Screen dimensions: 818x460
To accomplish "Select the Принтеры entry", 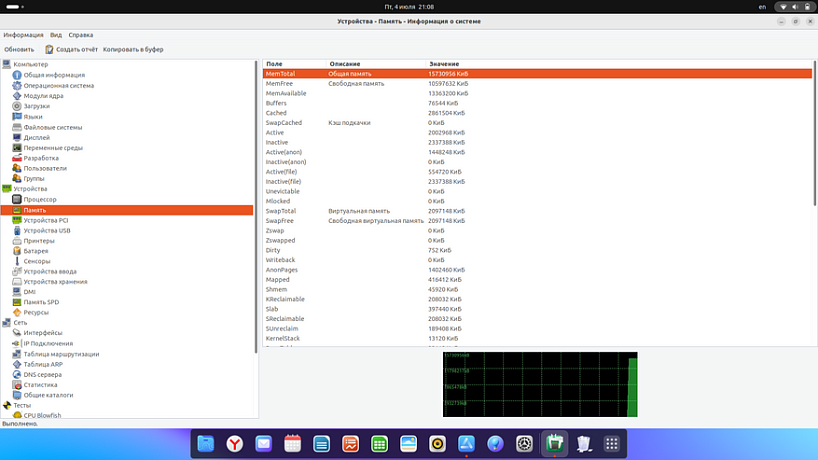I will click(39, 241).
